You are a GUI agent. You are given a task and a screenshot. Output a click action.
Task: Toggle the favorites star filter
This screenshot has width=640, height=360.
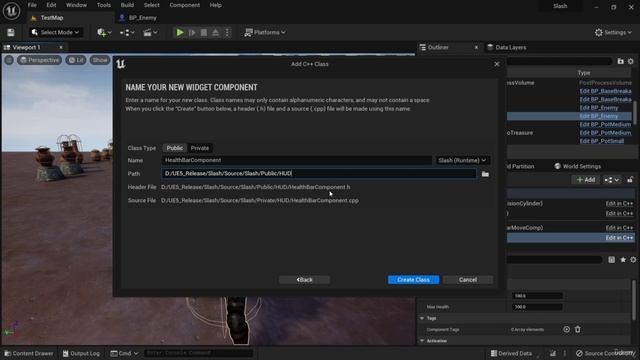tap(623, 260)
